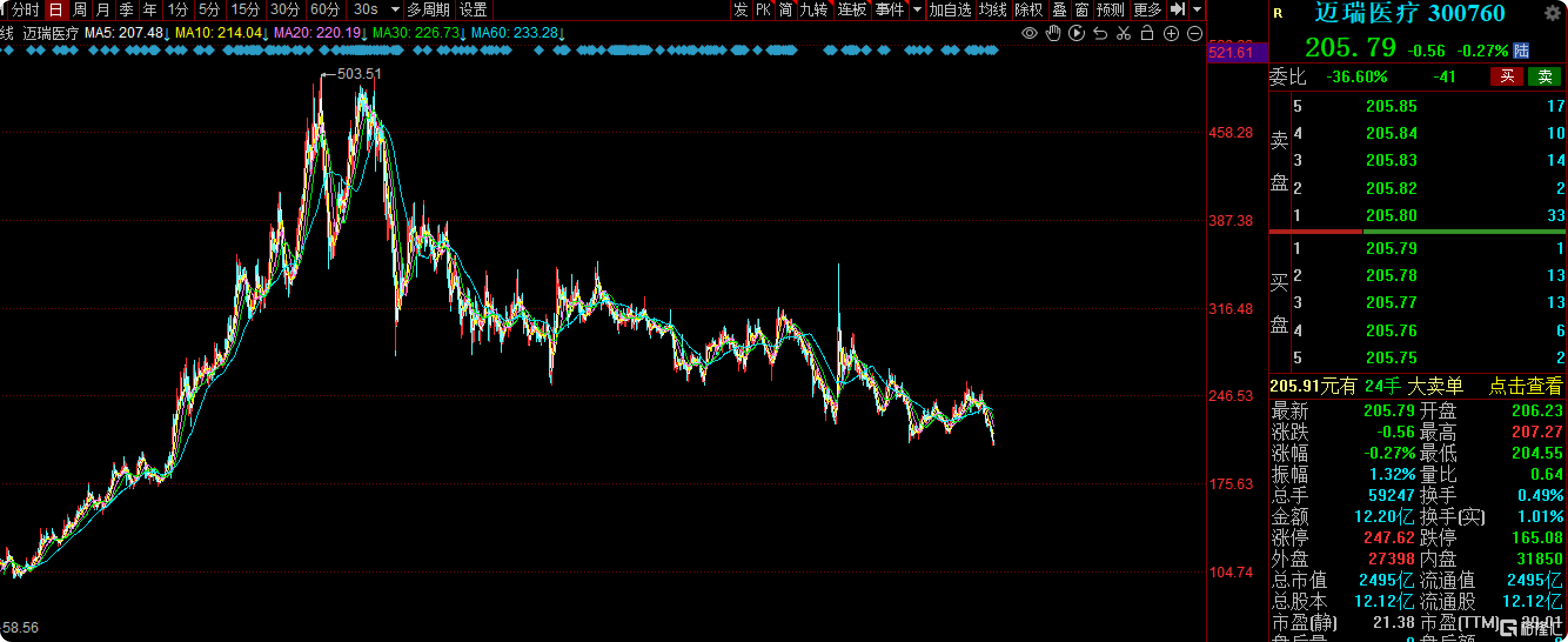Click the undo arrow icon
1568x642 pixels.
tap(1100, 34)
